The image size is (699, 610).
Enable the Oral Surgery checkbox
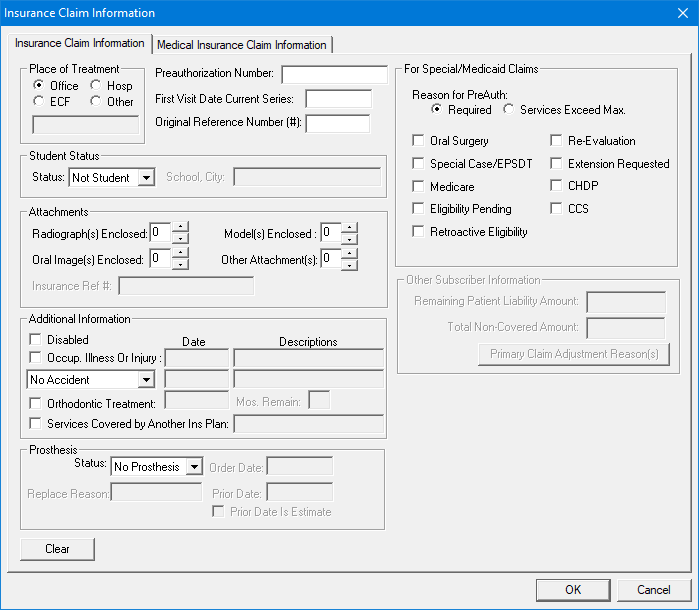click(x=419, y=141)
